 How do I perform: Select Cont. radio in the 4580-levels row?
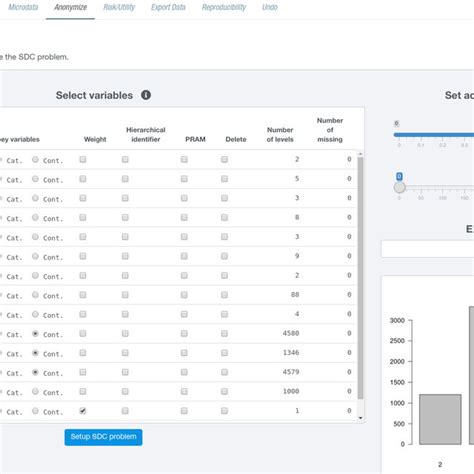pyautogui.click(x=35, y=333)
